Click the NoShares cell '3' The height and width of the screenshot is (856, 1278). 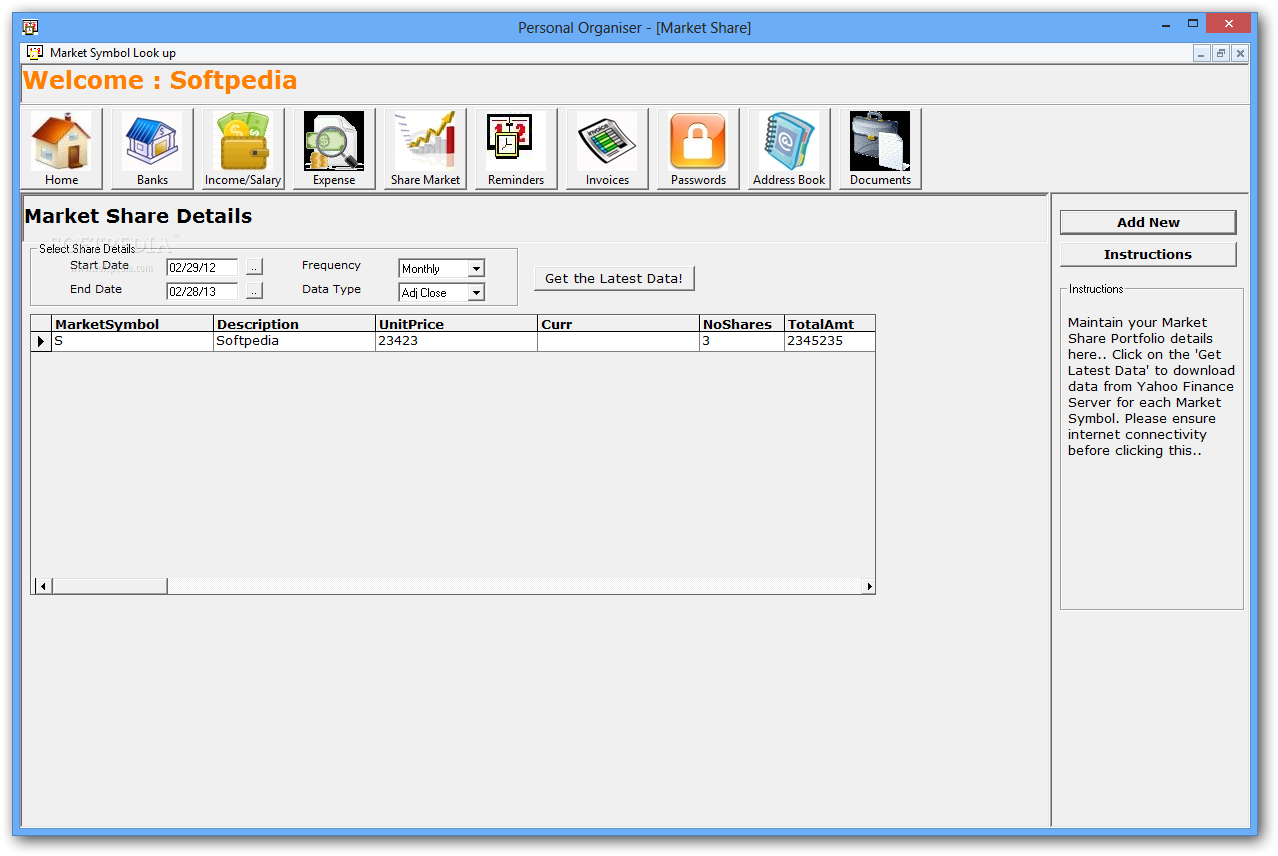point(742,342)
